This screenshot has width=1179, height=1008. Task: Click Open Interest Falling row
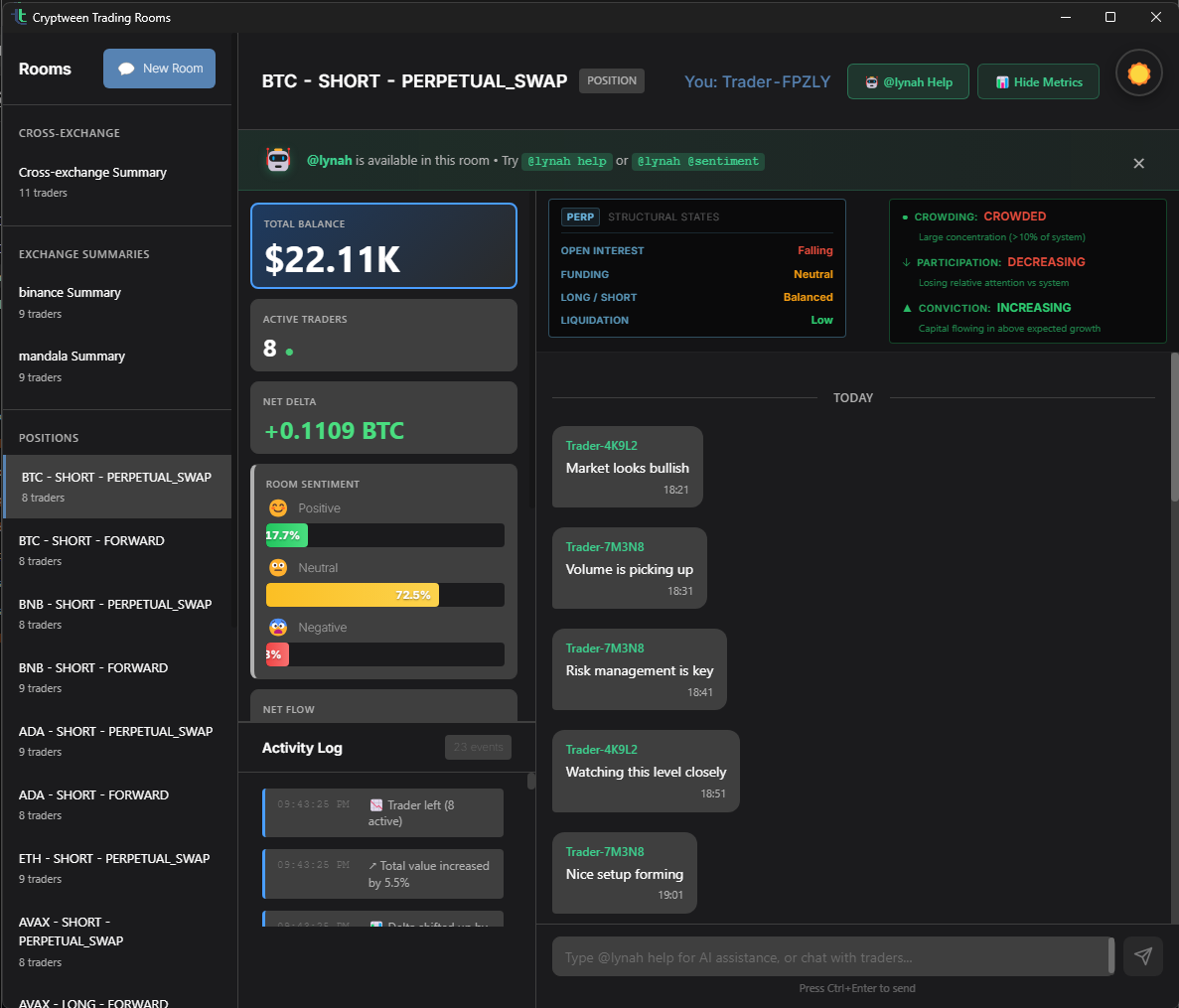[696, 250]
